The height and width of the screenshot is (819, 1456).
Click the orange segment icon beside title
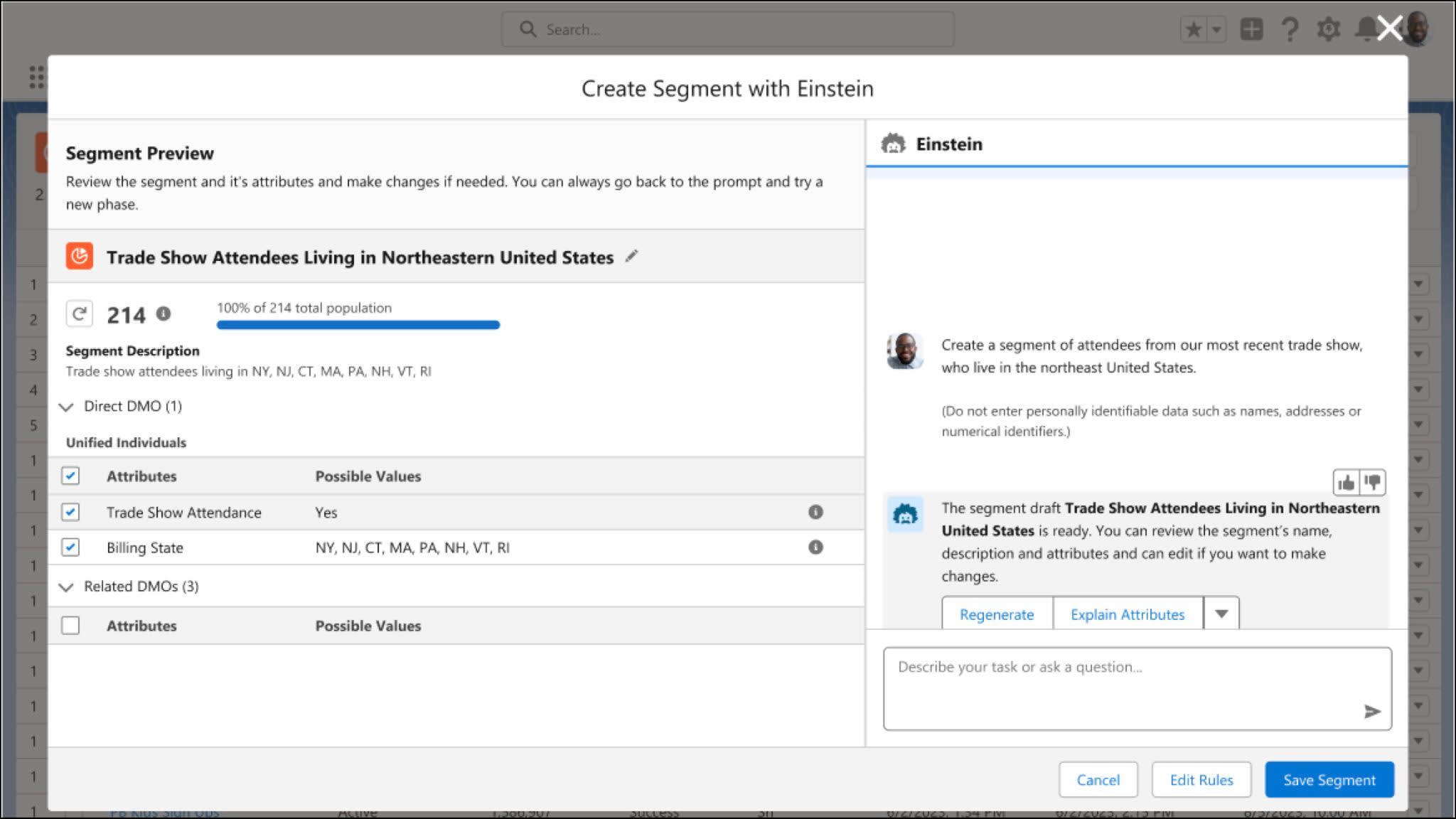point(80,256)
